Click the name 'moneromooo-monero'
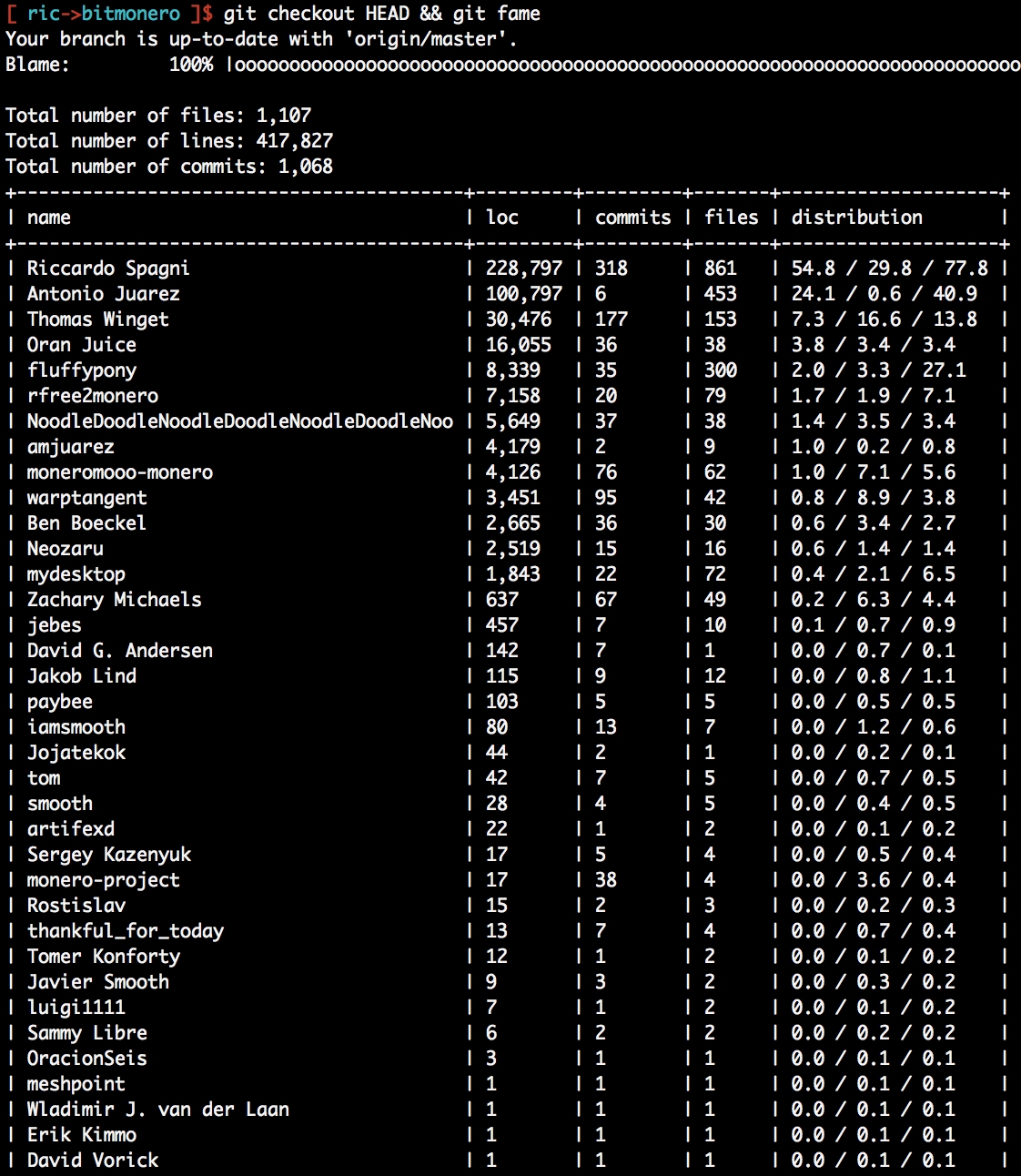1021x1176 pixels. click(x=120, y=472)
